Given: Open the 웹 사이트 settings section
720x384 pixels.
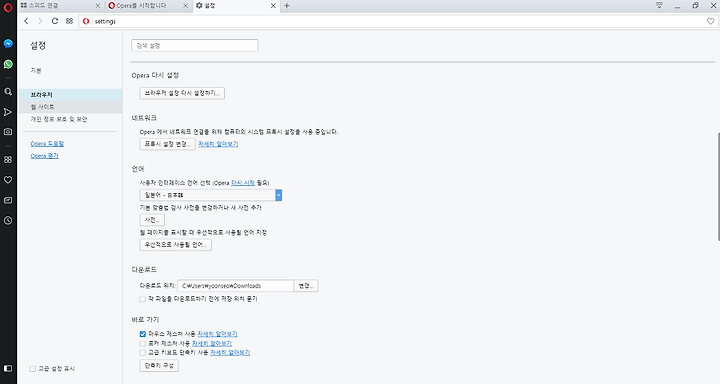Looking at the screenshot, I should point(70,107).
